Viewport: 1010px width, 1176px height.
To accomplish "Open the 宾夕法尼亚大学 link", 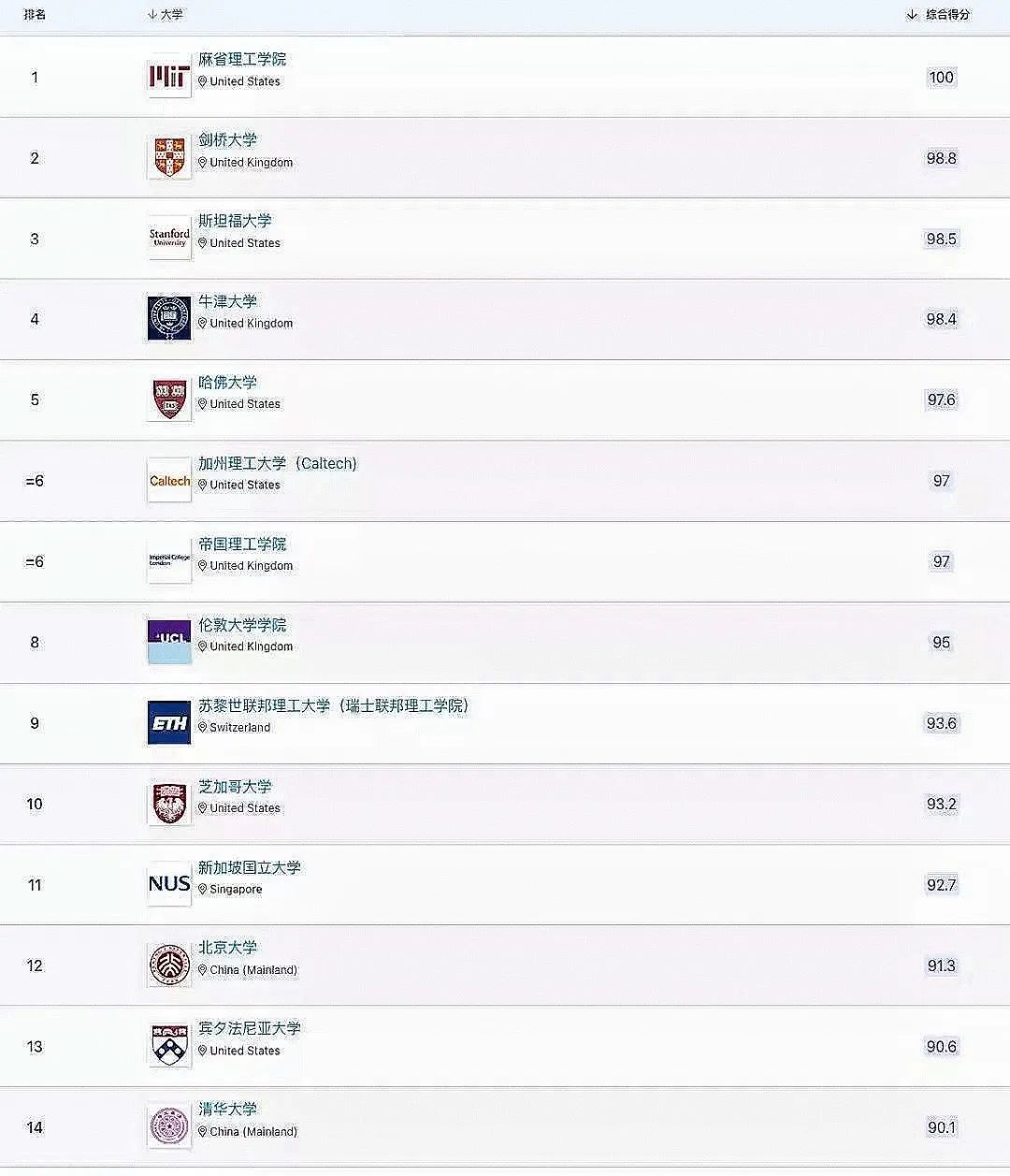I will click(250, 1028).
